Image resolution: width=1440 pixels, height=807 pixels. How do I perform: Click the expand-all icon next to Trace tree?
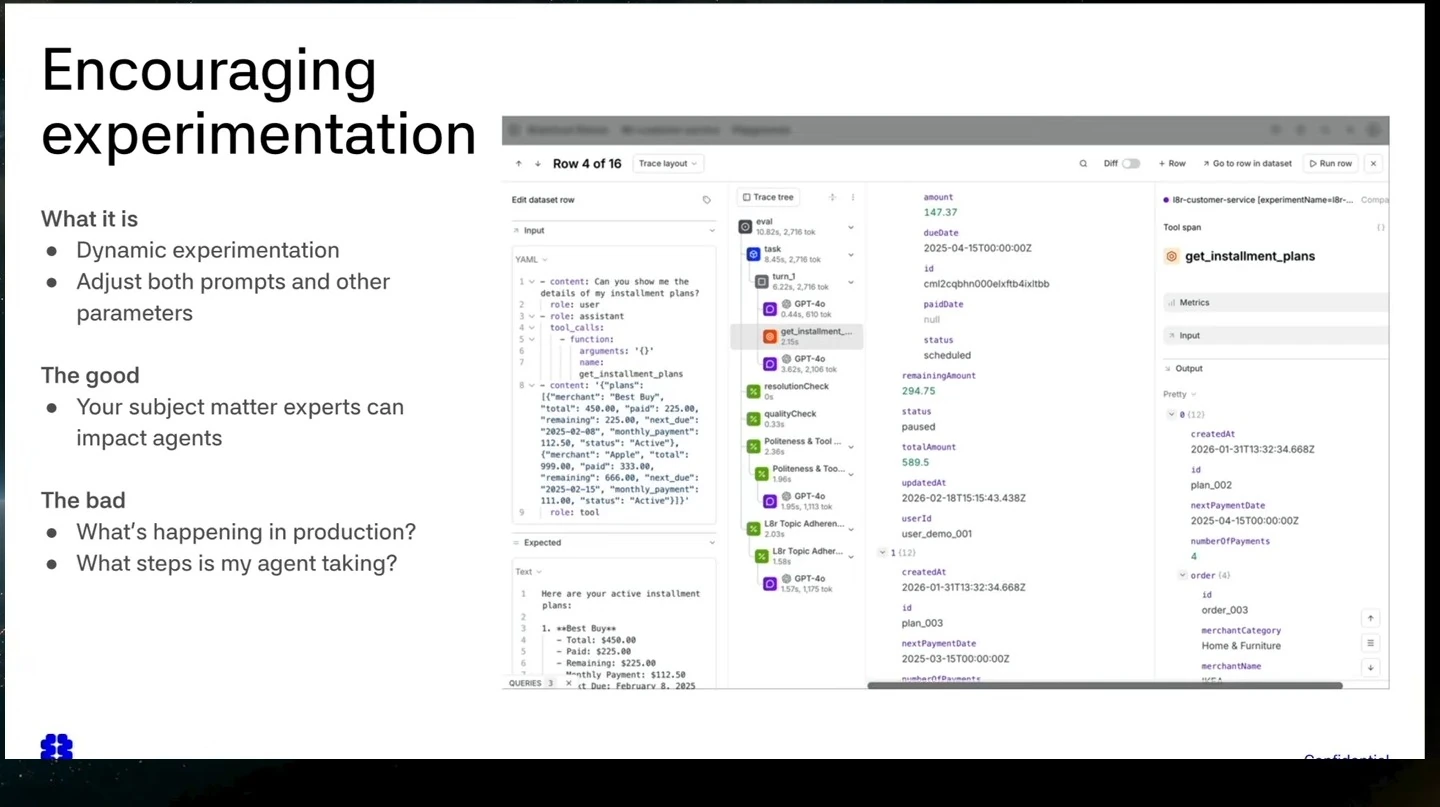coord(832,198)
